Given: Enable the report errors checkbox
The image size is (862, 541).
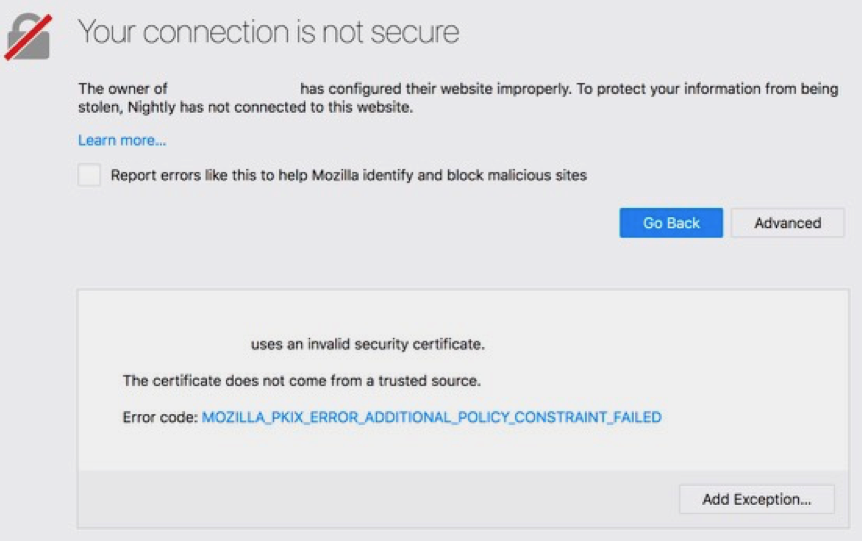Looking at the screenshot, I should [90, 175].
